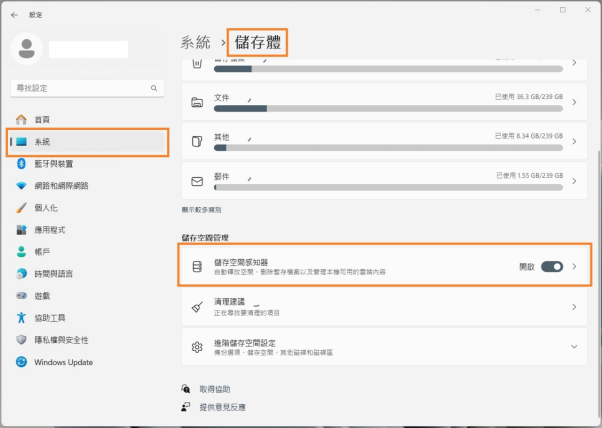Screen dimensions: 602x428
Task: Open 清理建議 page via its chevron
Action: [574, 307]
